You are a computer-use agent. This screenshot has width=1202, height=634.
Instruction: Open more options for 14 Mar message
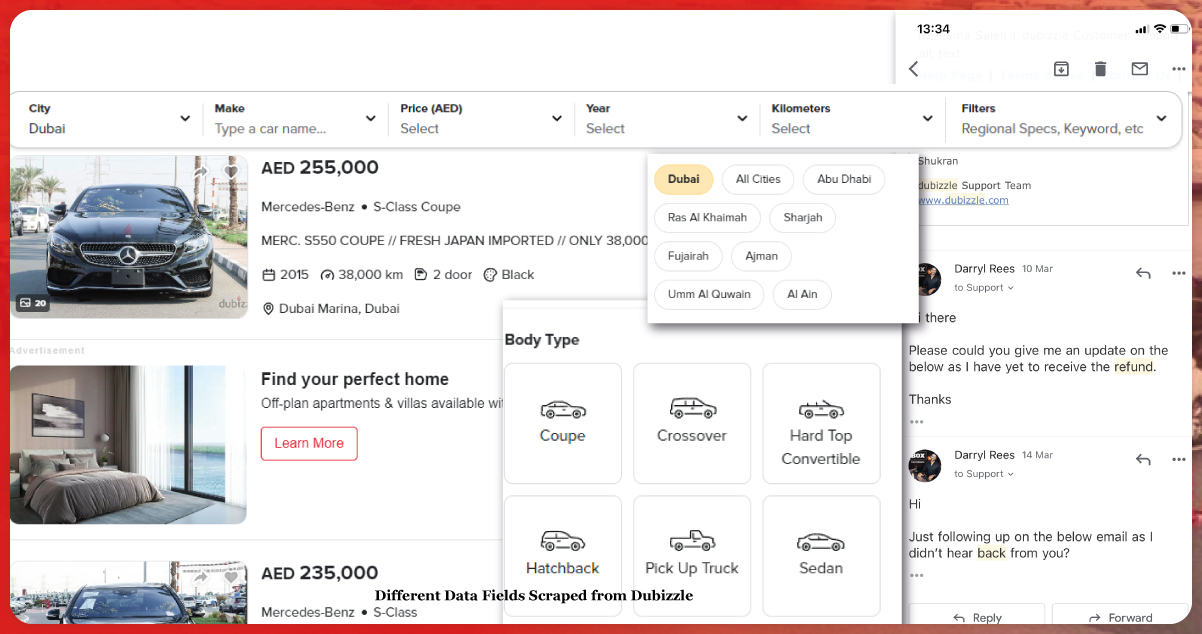click(x=1178, y=459)
